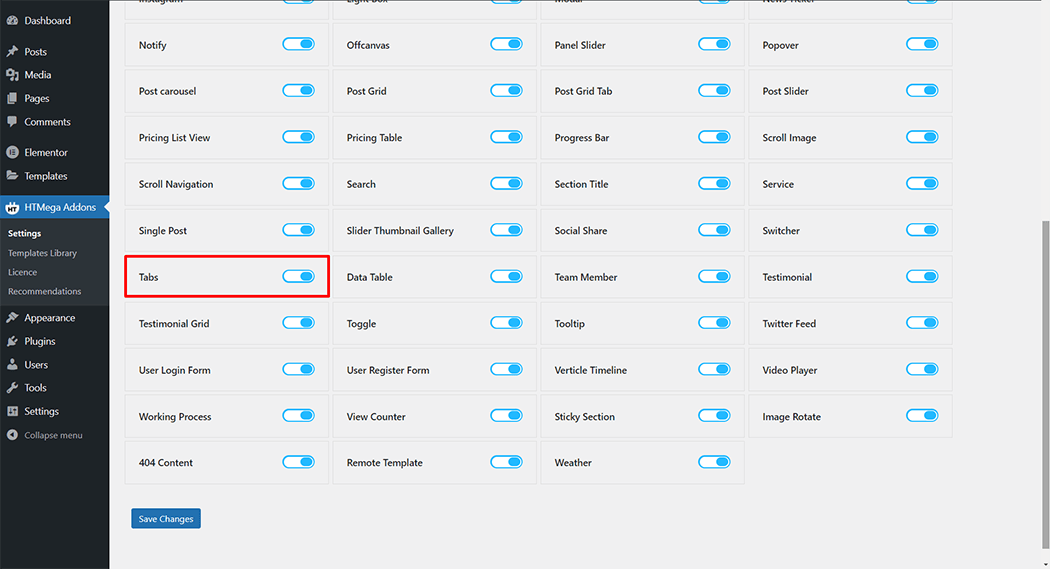Click the Tools wrench icon
Viewport: 1050px width, 569px height.
pos(12,388)
